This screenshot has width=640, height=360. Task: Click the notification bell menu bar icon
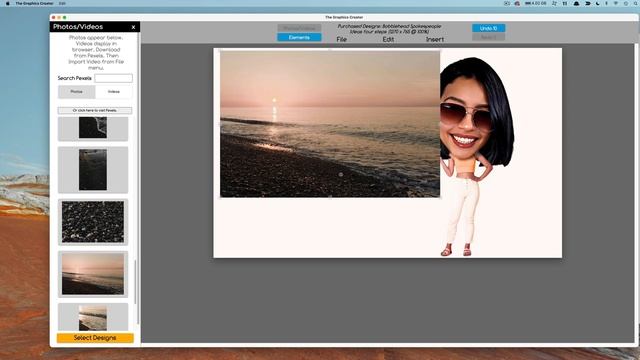pos(576,3)
